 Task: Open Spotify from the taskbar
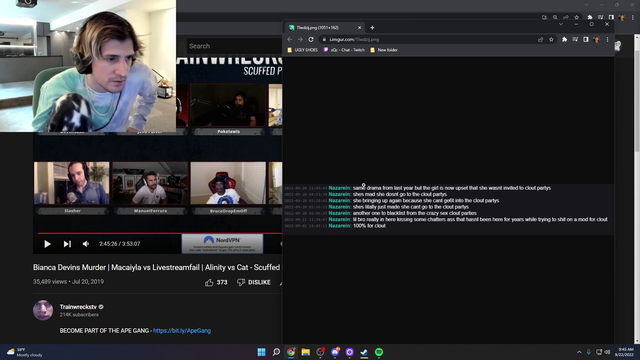coord(379,352)
